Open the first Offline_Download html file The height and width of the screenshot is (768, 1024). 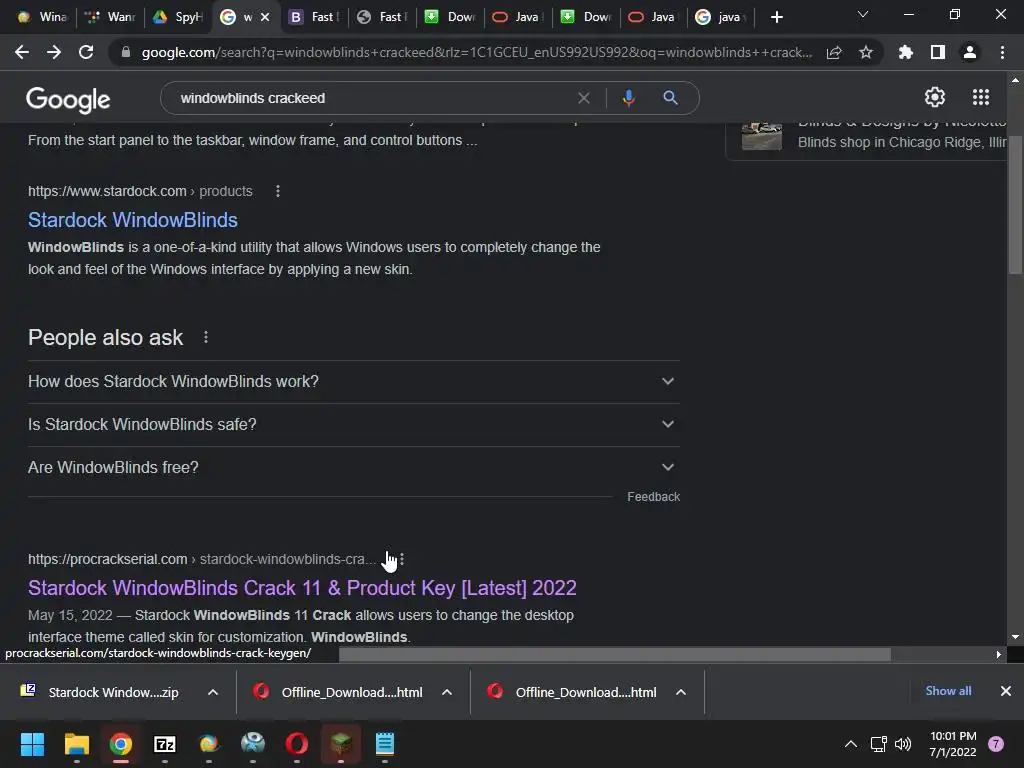click(x=340, y=692)
